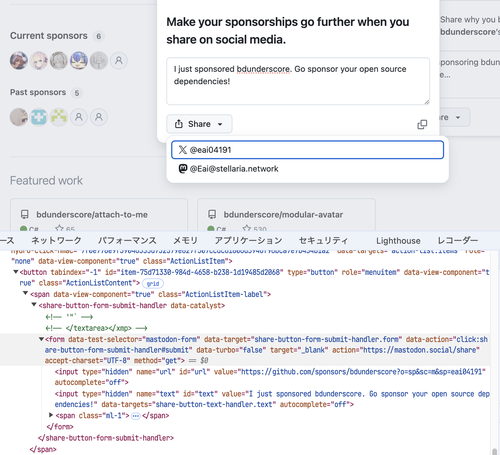Click the X logo icon in the menu
Screen dimensions: 500x455
click(x=183, y=150)
